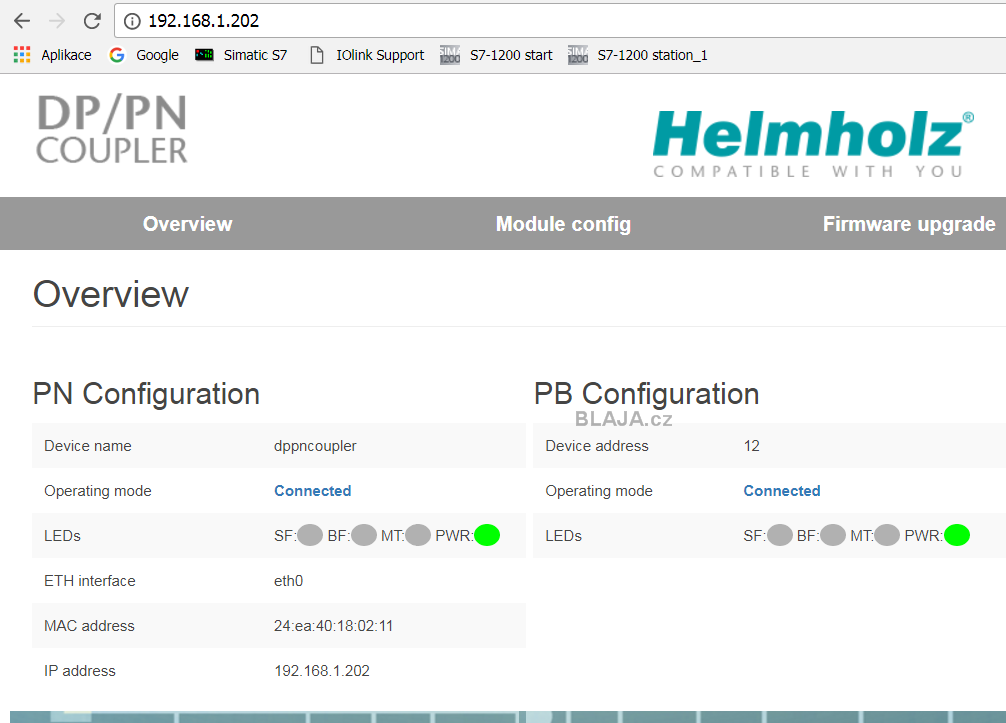Select MAC address 24:ea:40:18:02:11

pyautogui.click(x=333, y=625)
